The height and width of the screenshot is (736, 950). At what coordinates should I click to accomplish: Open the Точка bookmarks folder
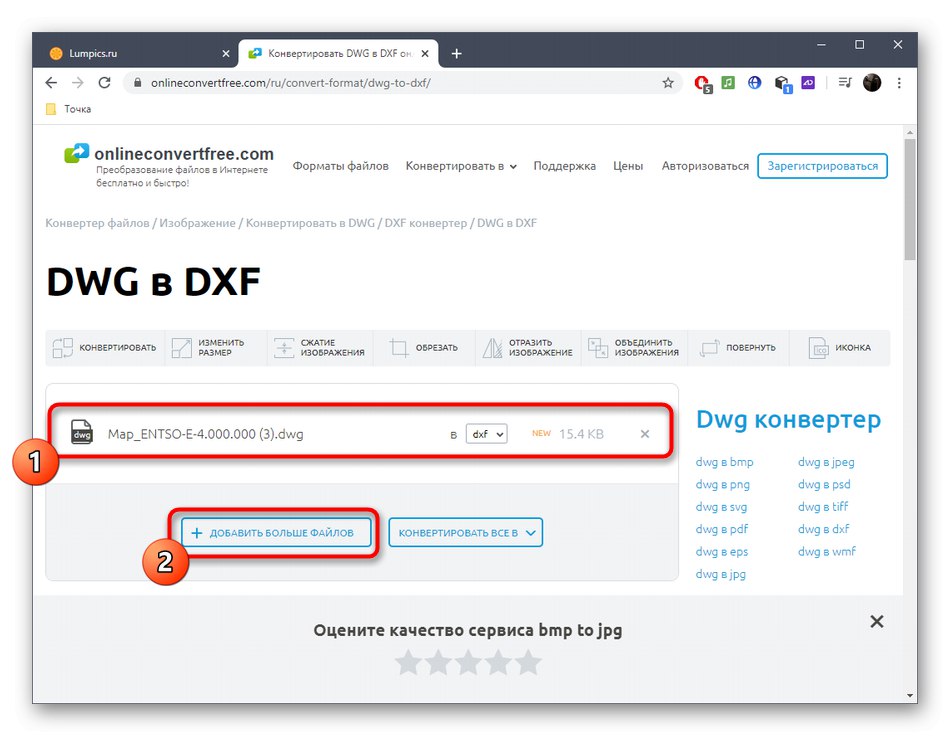pos(69,109)
